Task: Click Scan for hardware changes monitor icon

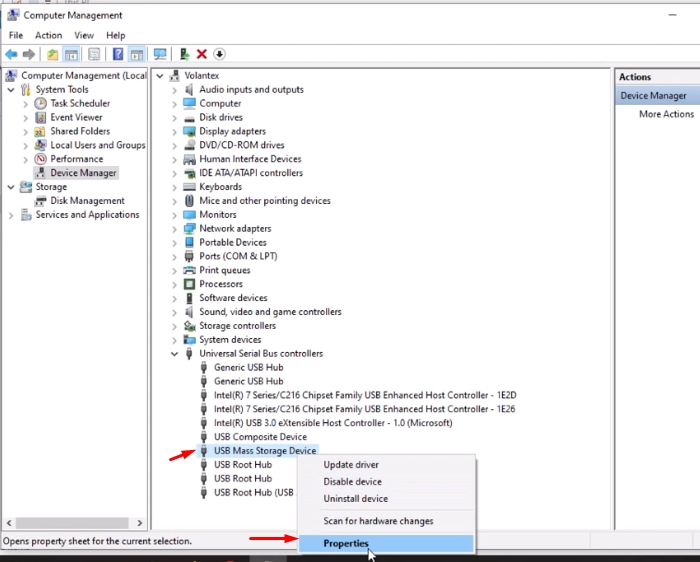Action: point(160,54)
